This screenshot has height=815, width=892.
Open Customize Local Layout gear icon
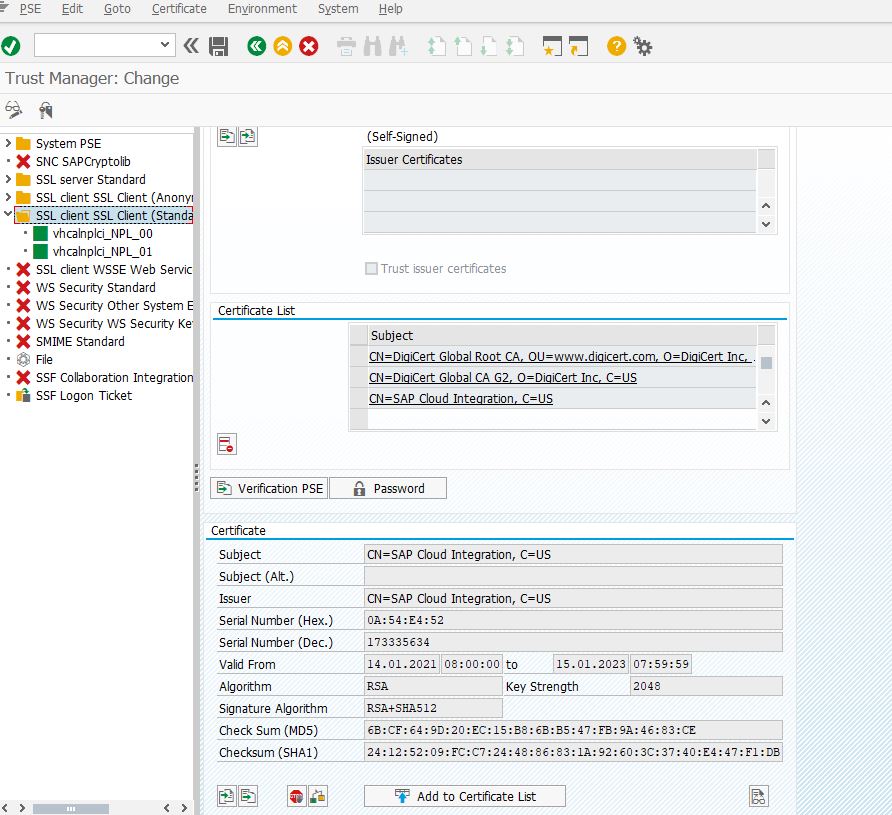(643, 46)
